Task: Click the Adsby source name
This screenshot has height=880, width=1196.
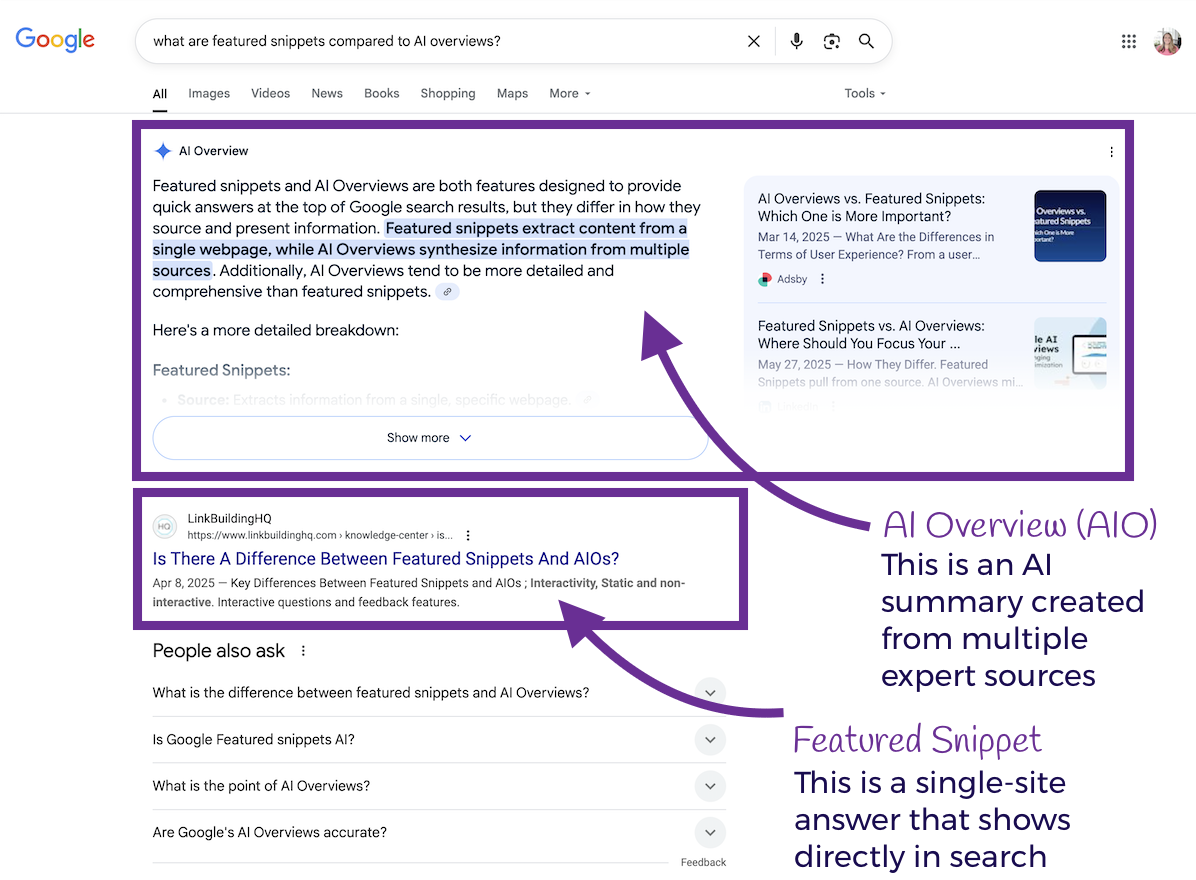Action: [792, 279]
